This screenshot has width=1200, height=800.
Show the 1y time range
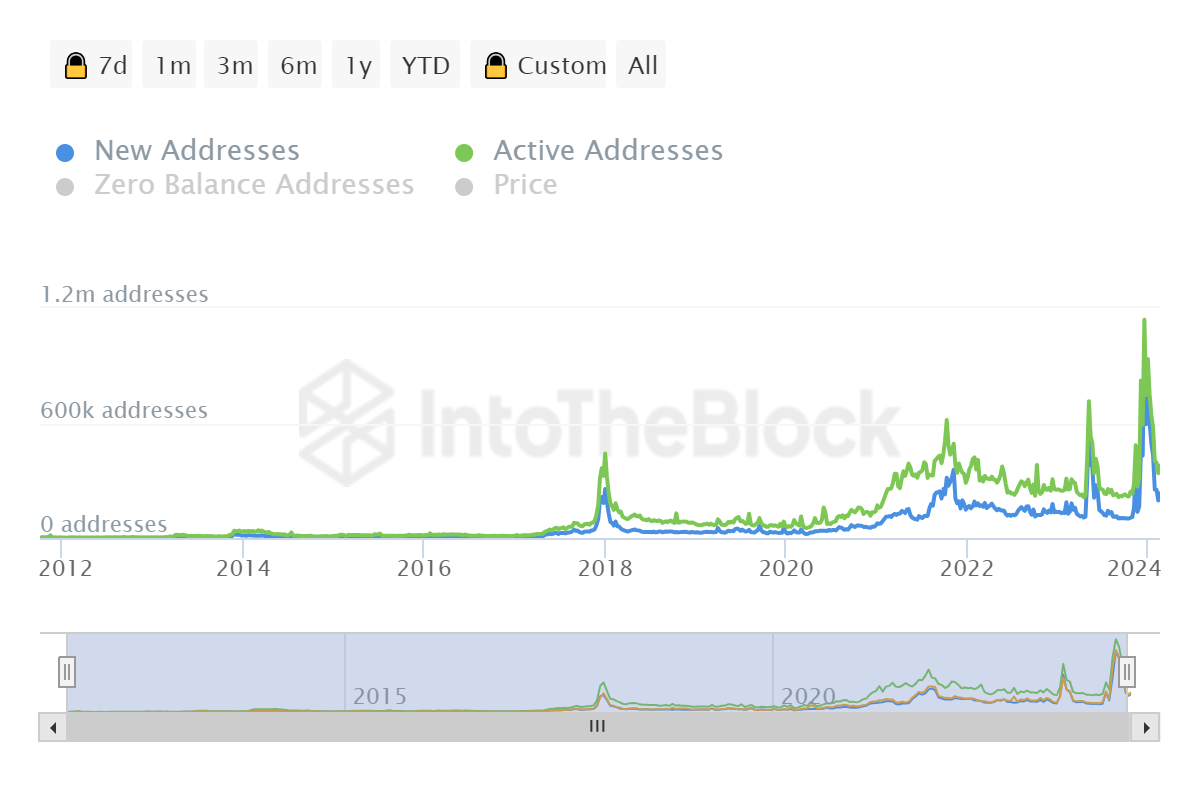click(x=358, y=66)
